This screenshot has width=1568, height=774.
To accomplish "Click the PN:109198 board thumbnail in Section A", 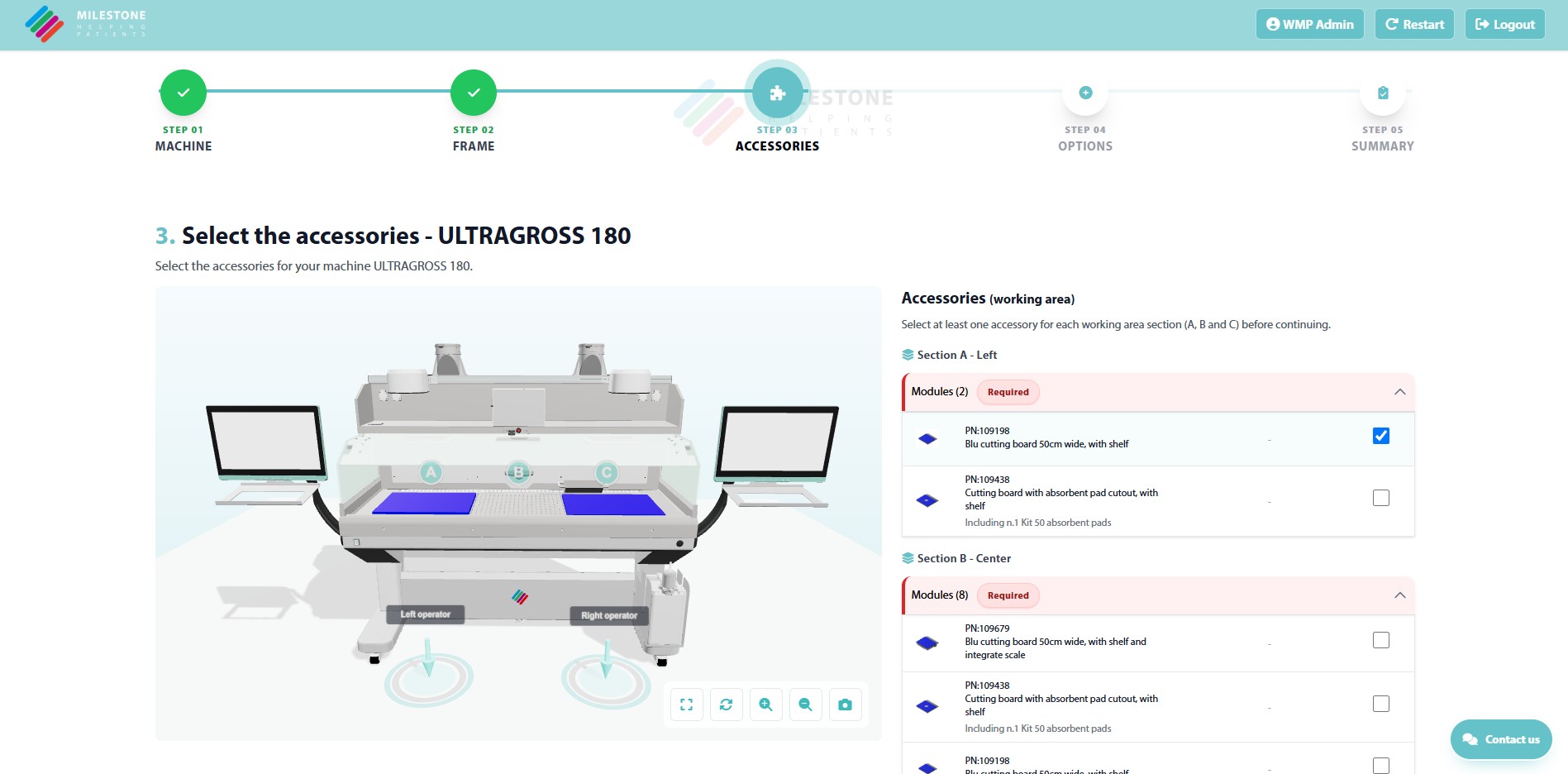I will tap(927, 439).
